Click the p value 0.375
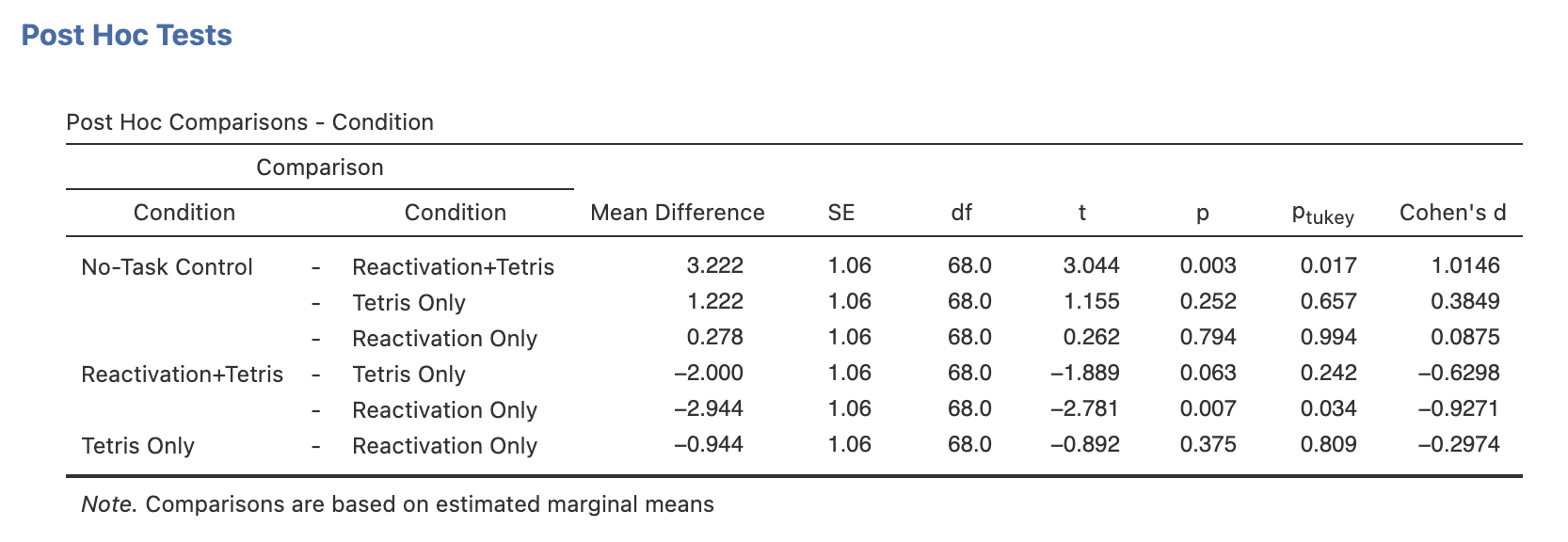Image resolution: width=1568 pixels, height=542 pixels. coord(1208,444)
